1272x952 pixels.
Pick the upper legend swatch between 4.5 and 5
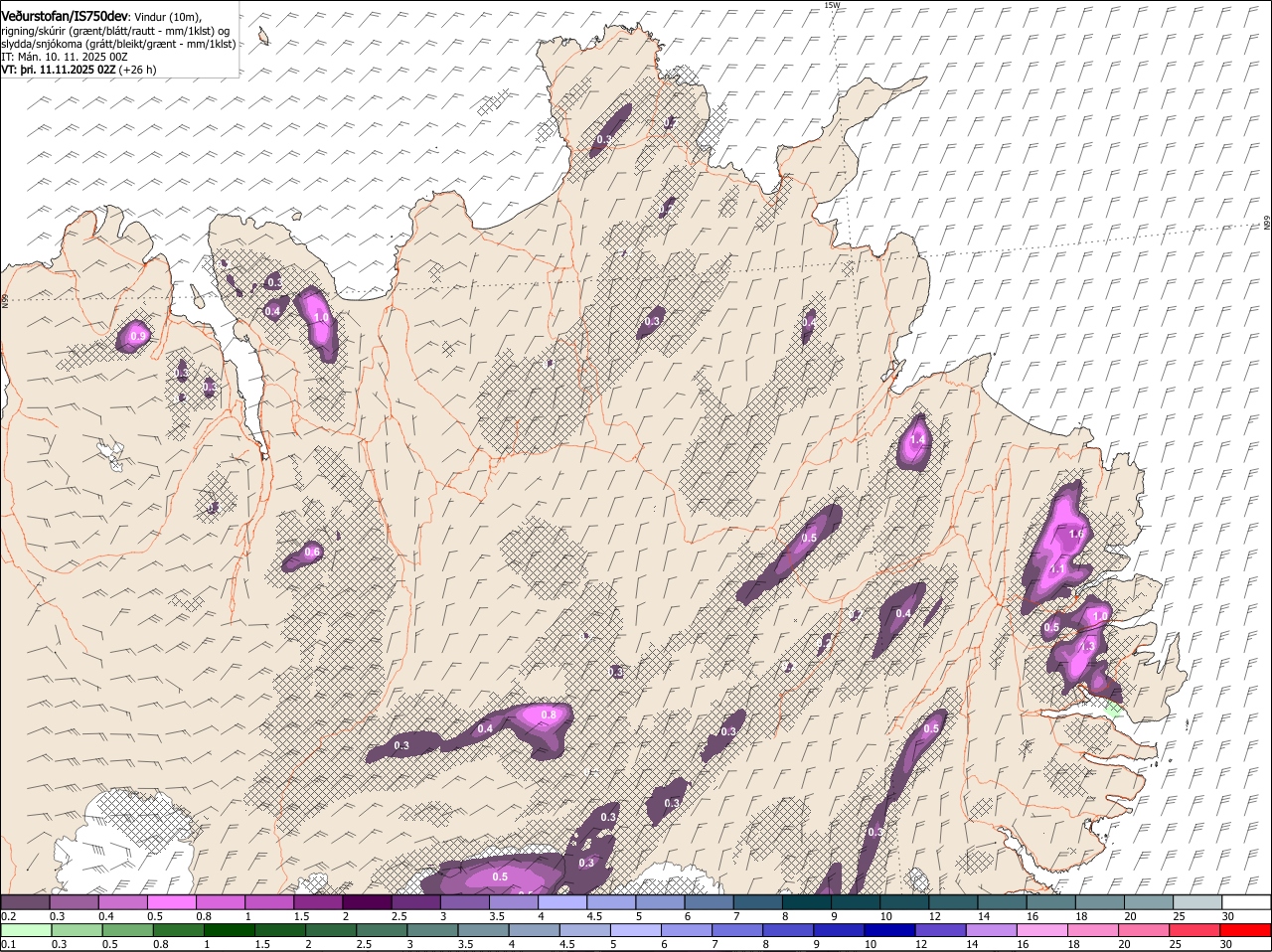[x=610, y=901]
